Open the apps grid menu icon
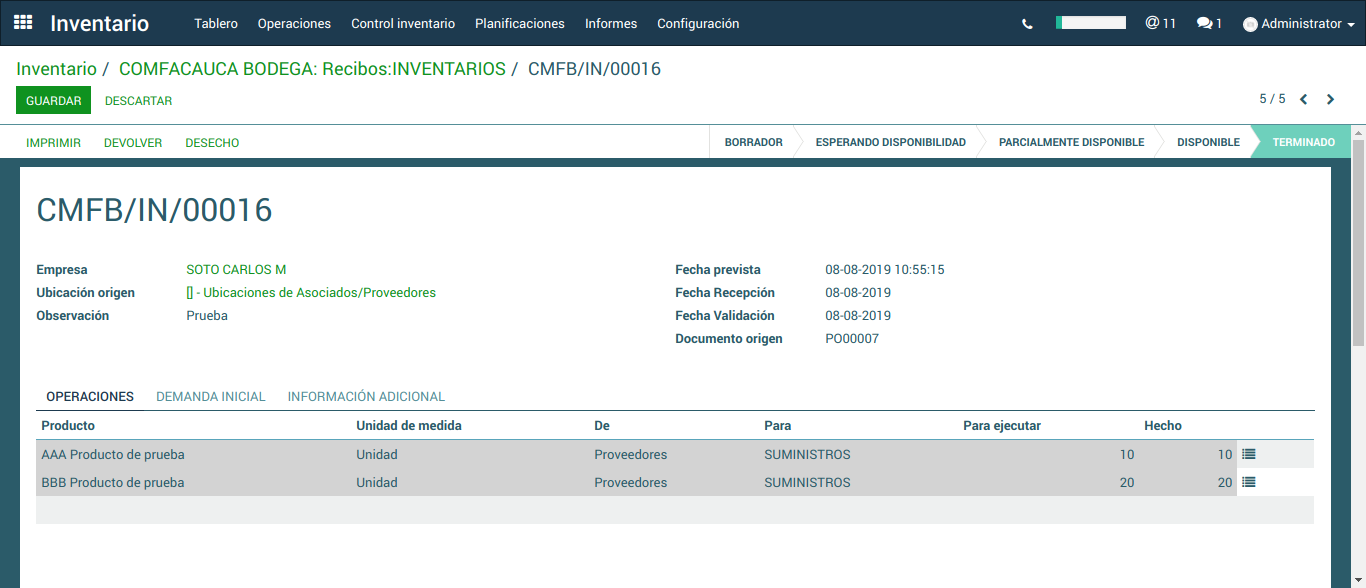 point(23,23)
